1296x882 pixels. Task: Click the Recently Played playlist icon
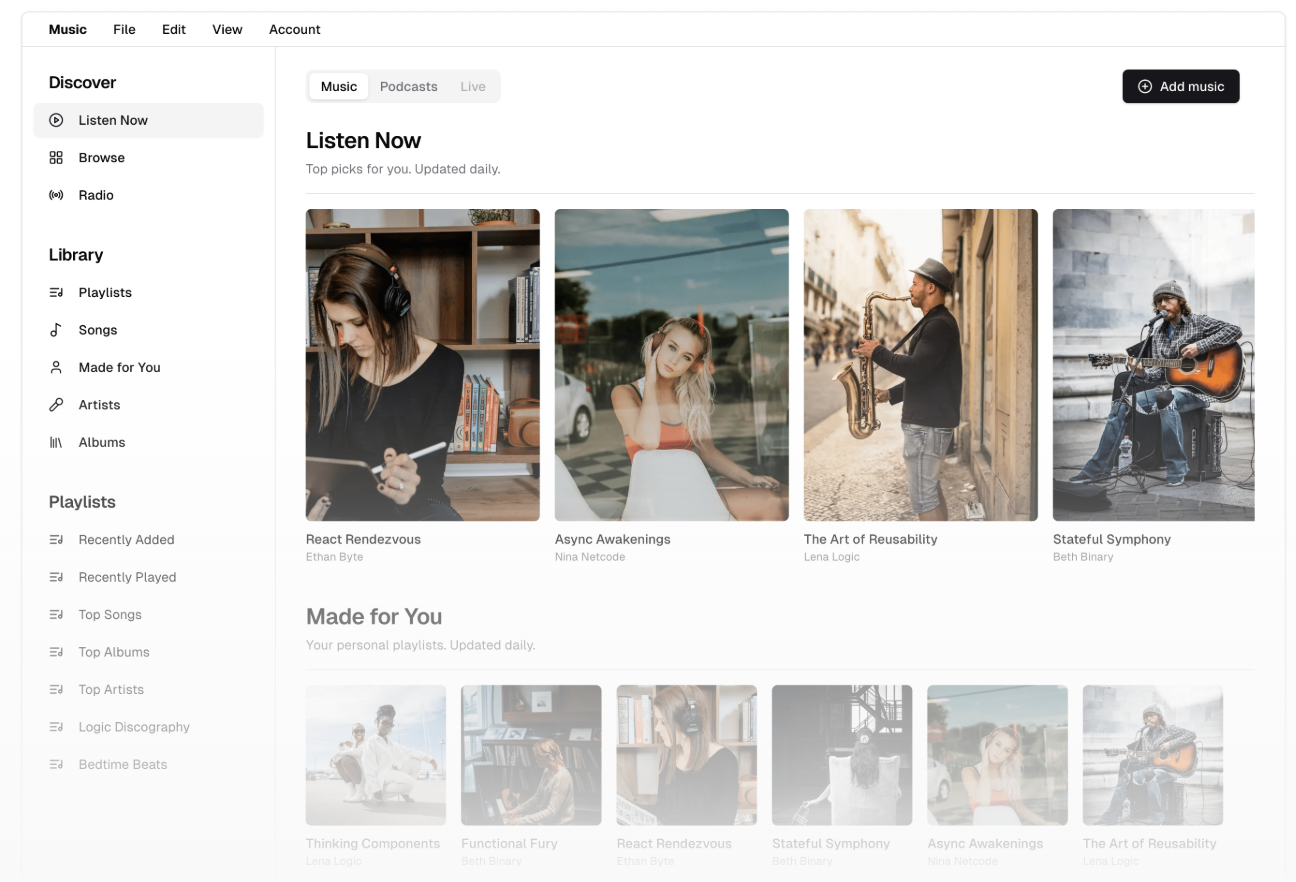[56, 578]
